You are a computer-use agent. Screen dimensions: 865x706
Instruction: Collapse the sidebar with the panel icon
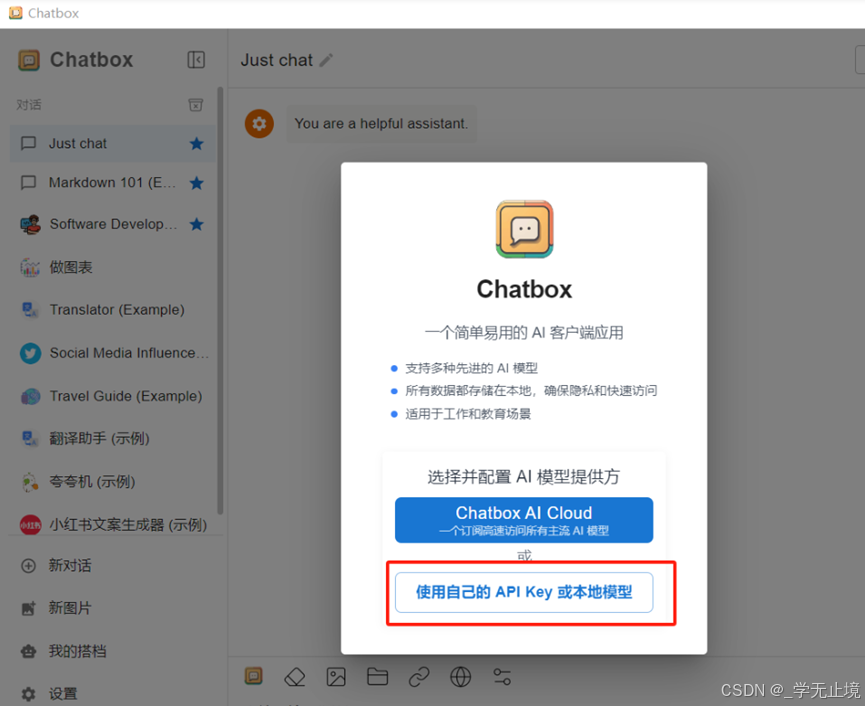(x=196, y=60)
